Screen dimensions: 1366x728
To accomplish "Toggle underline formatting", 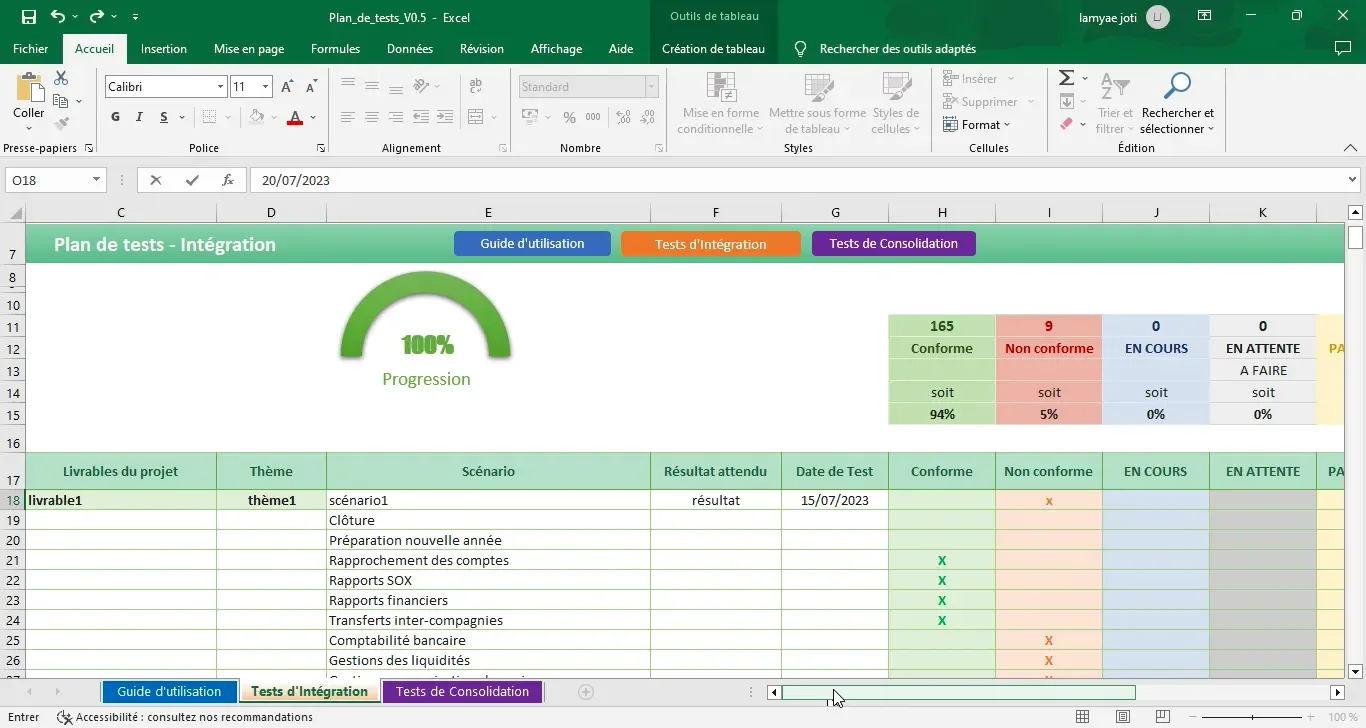I will pyautogui.click(x=164, y=117).
